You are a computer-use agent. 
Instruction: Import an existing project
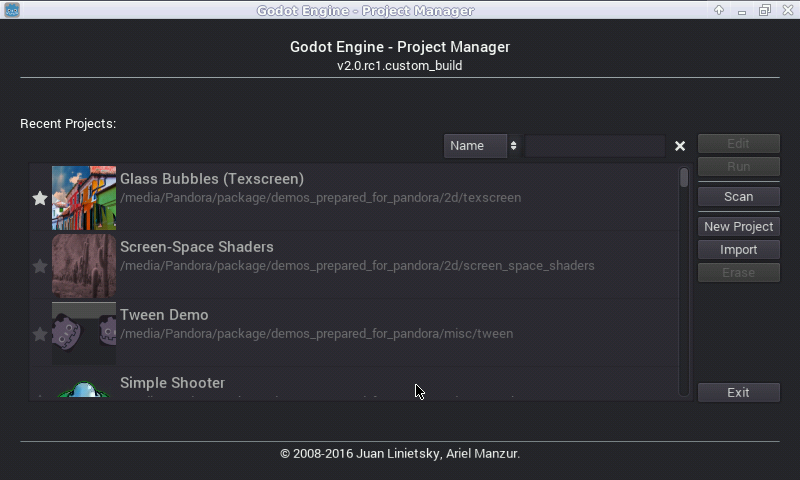coord(738,249)
